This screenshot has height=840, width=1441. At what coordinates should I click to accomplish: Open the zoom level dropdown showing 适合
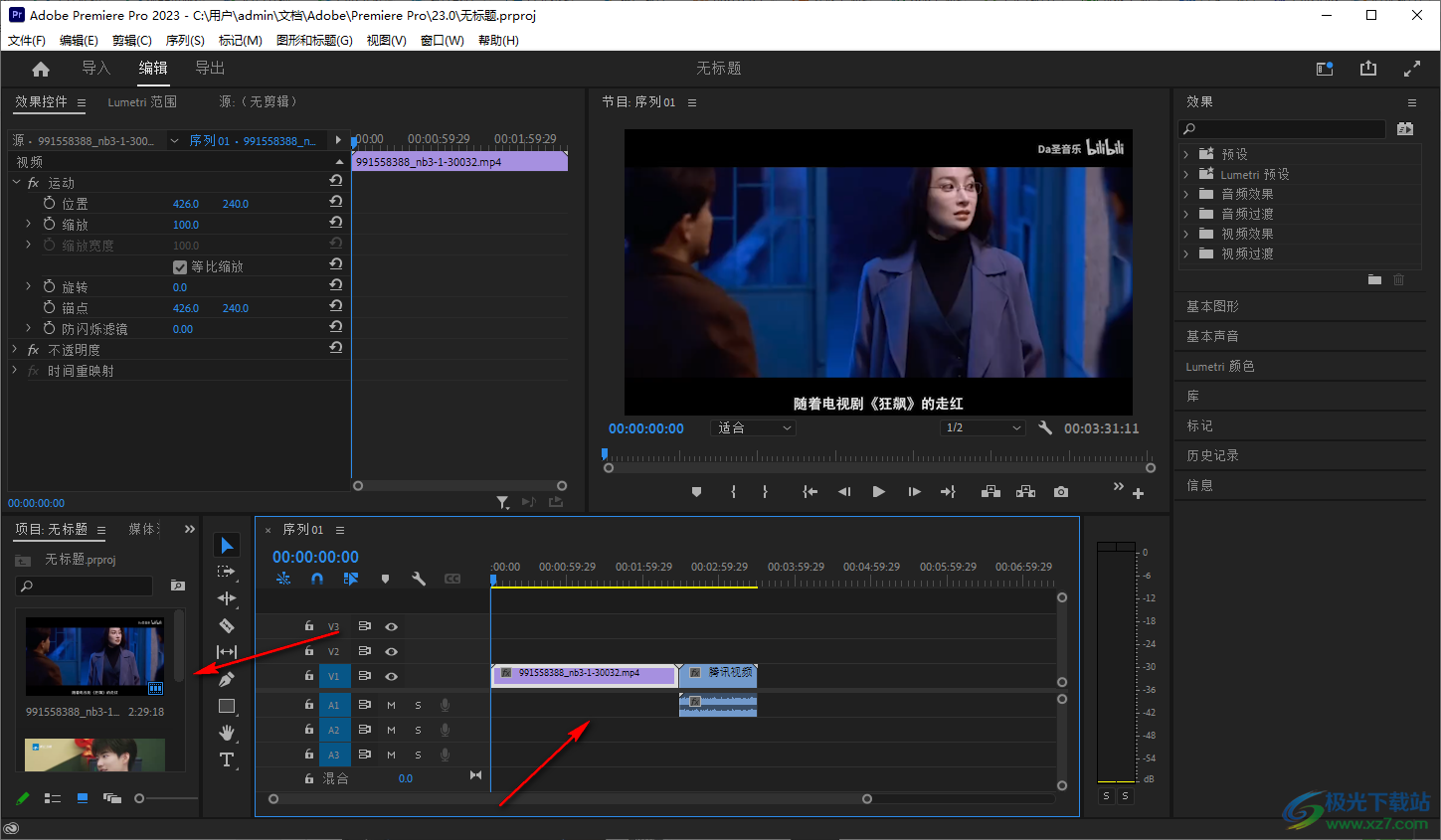pos(754,427)
